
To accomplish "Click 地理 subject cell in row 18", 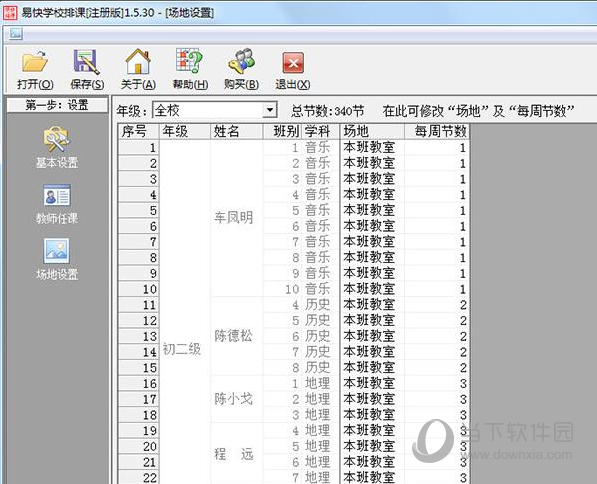I will coord(321,415).
